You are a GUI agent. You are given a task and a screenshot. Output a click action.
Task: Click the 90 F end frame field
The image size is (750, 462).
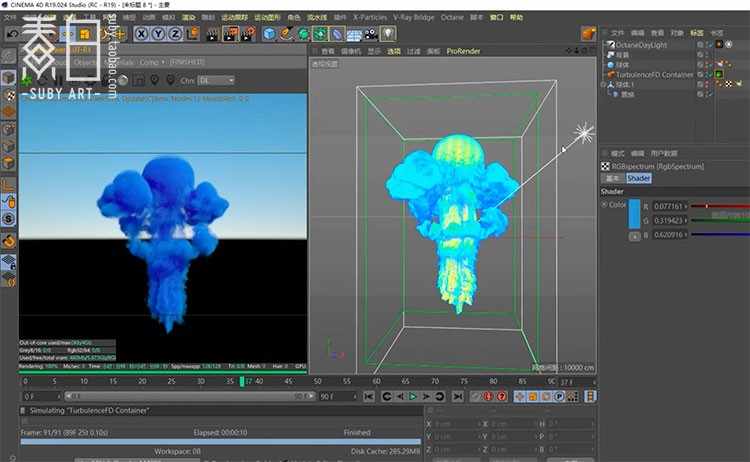pos(338,396)
